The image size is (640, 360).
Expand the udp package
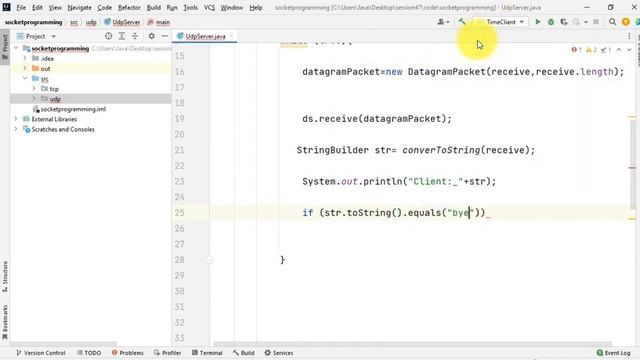coord(34,99)
